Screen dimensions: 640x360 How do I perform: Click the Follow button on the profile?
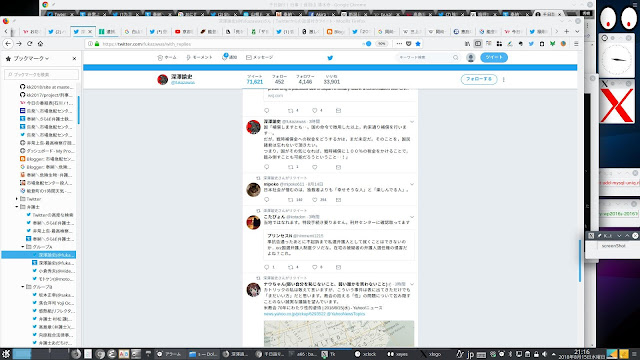[x=479, y=79]
